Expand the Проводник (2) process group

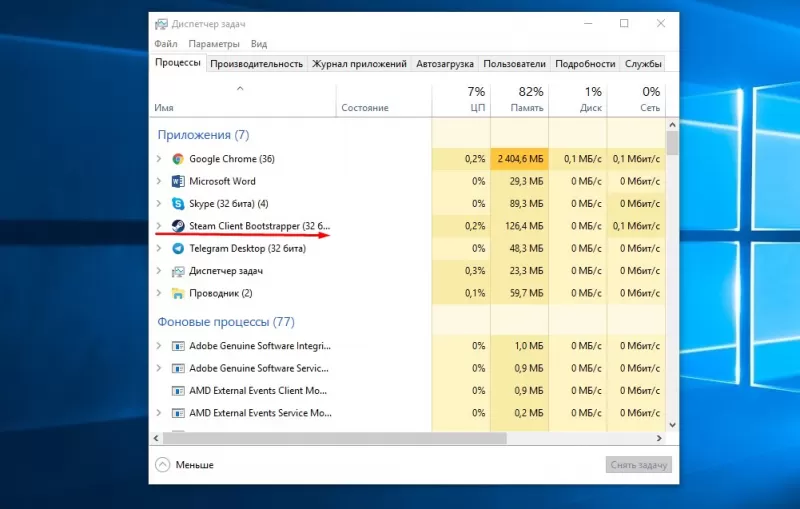coord(159,293)
